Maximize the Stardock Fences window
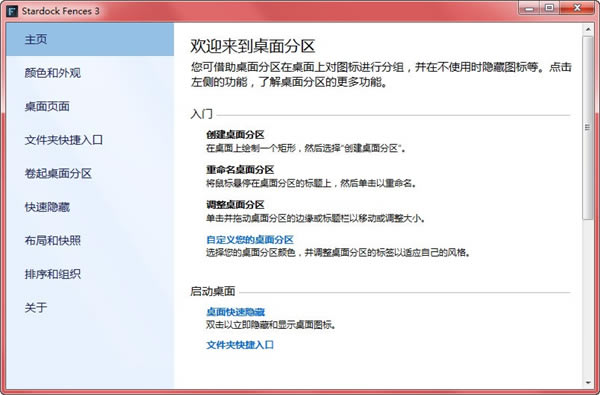Image resolution: width=600 pixels, height=395 pixels. click(x=549, y=8)
